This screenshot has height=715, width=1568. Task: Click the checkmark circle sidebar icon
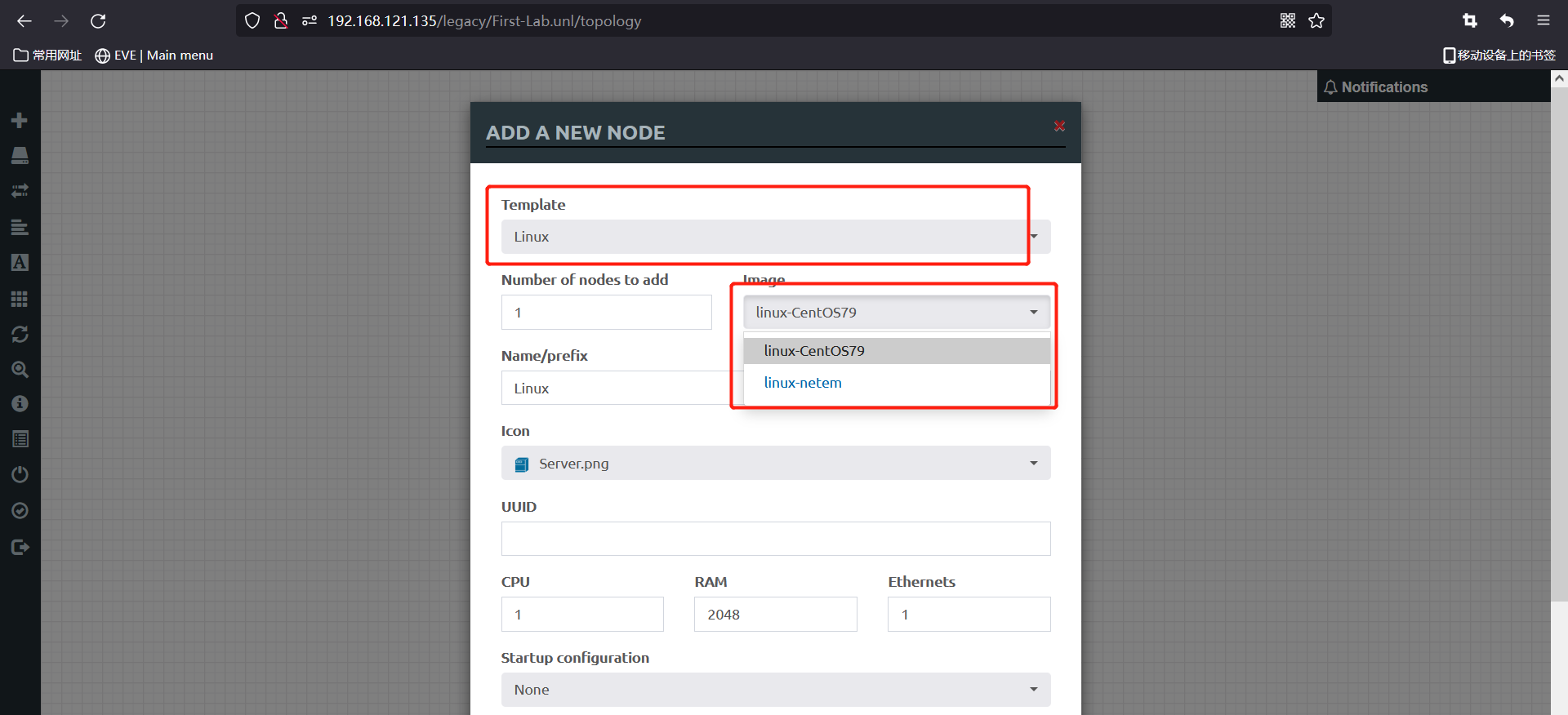click(x=20, y=511)
